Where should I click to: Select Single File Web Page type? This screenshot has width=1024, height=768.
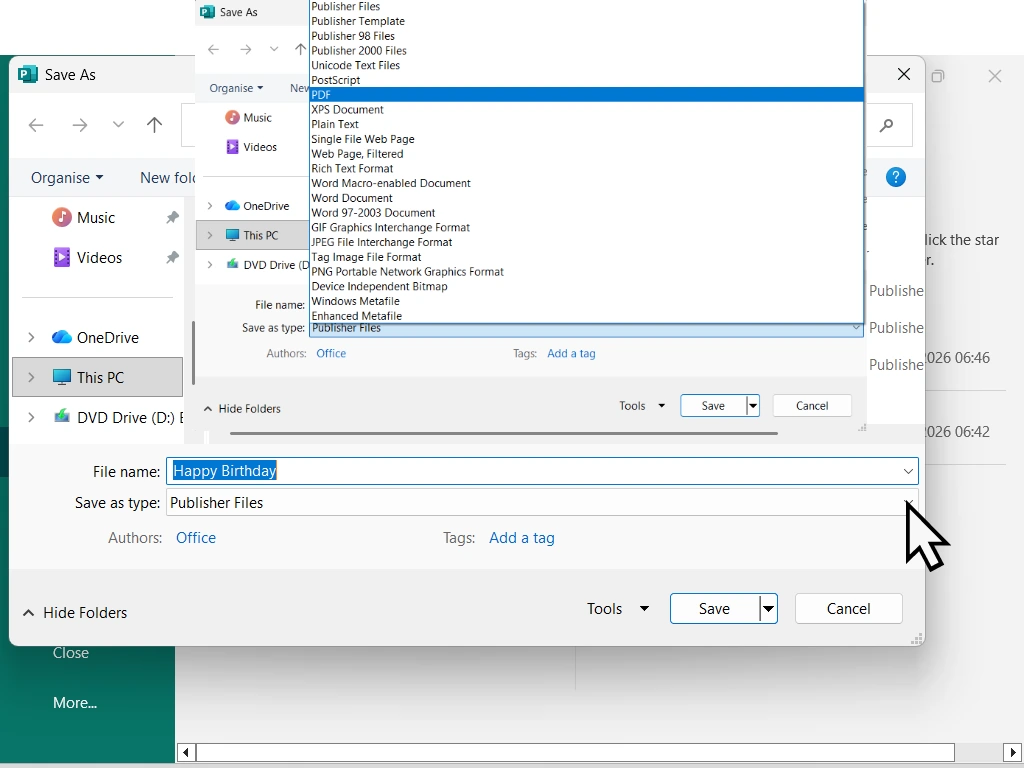coord(586,139)
